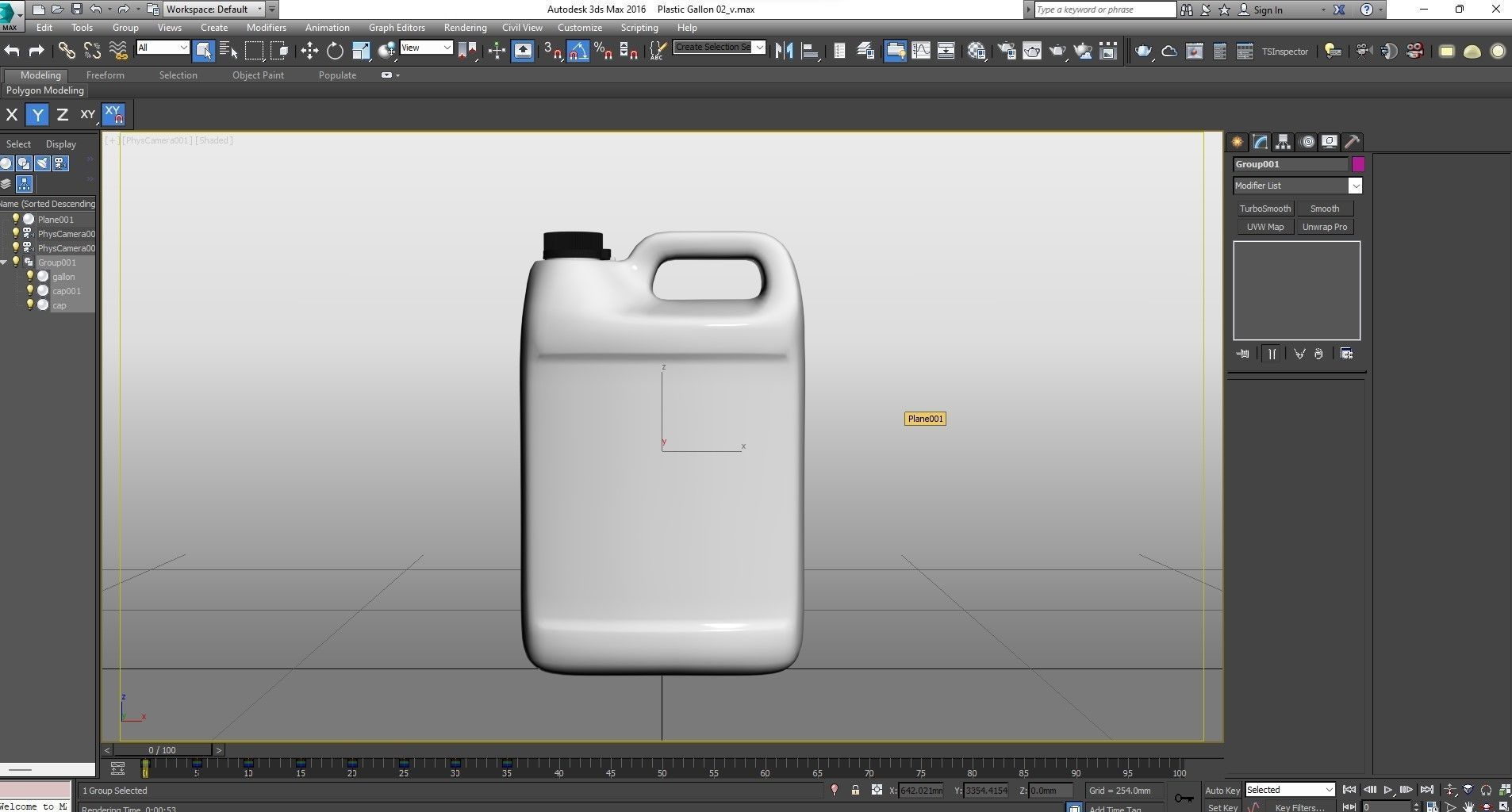The height and width of the screenshot is (812, 1512).
Task: Activate the Select and Rotate tool
Action: point(335,51)
